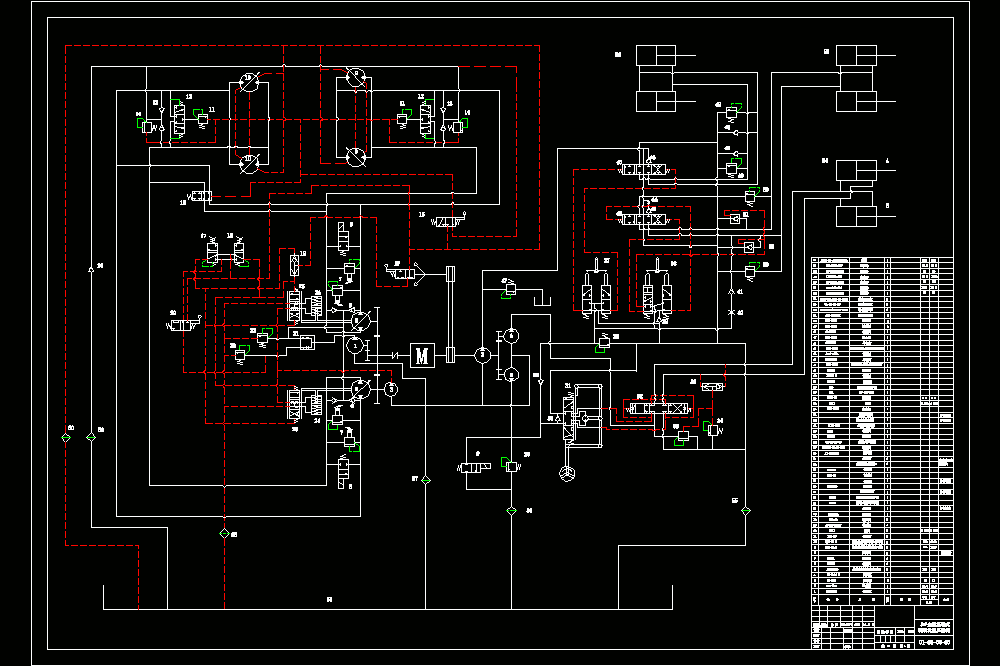The height and width of the screenshot is (666, 1000).
Task: Click lower three-position directional valve 45
Action: click(645, 219)
